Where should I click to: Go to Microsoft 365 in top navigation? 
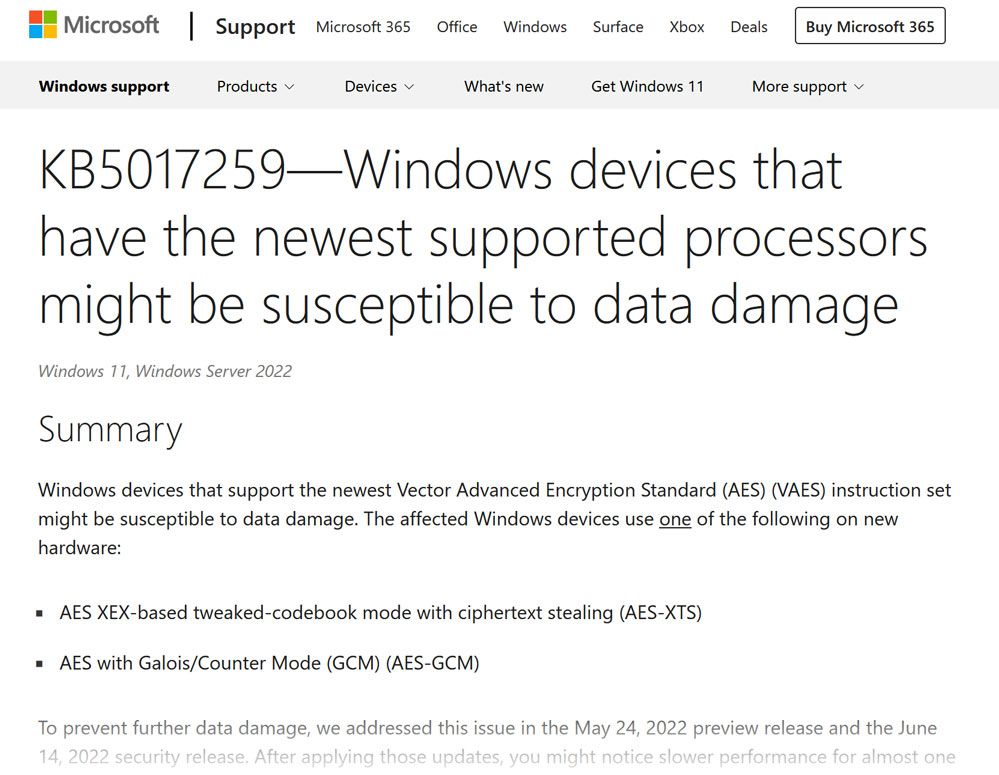point(363,27)
